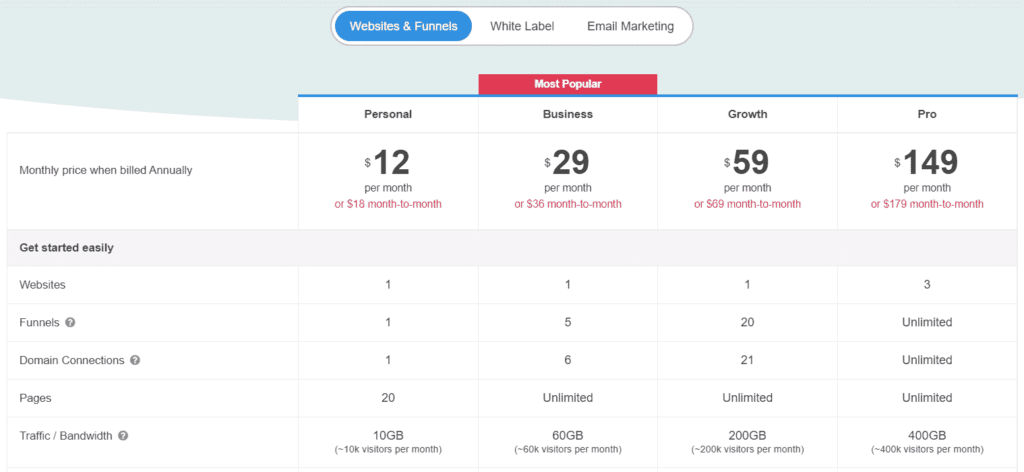
Task: Click the $59 Growth price
Action: tap(747, 163)
